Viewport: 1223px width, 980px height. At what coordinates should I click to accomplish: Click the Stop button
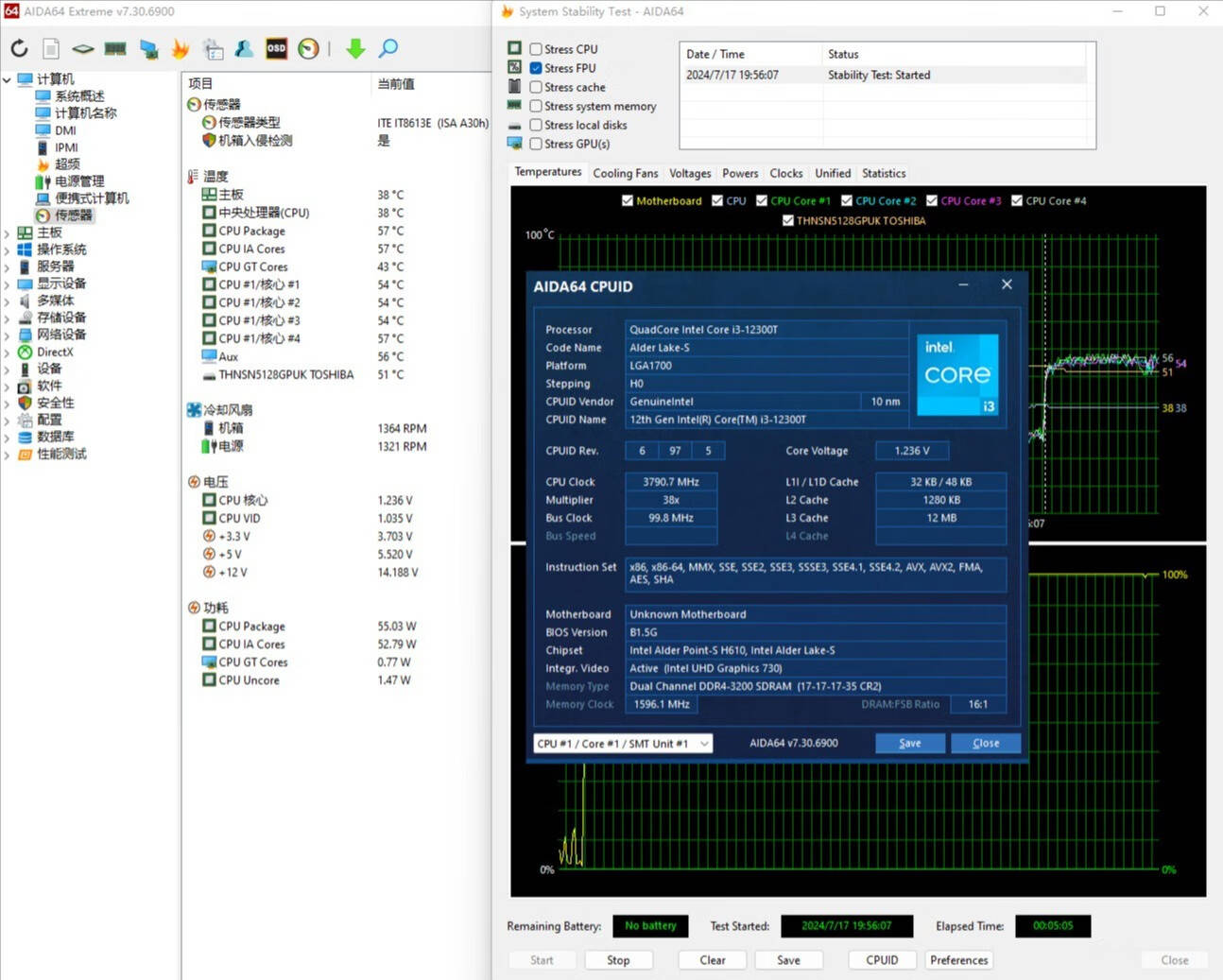[x=618, y=960]
